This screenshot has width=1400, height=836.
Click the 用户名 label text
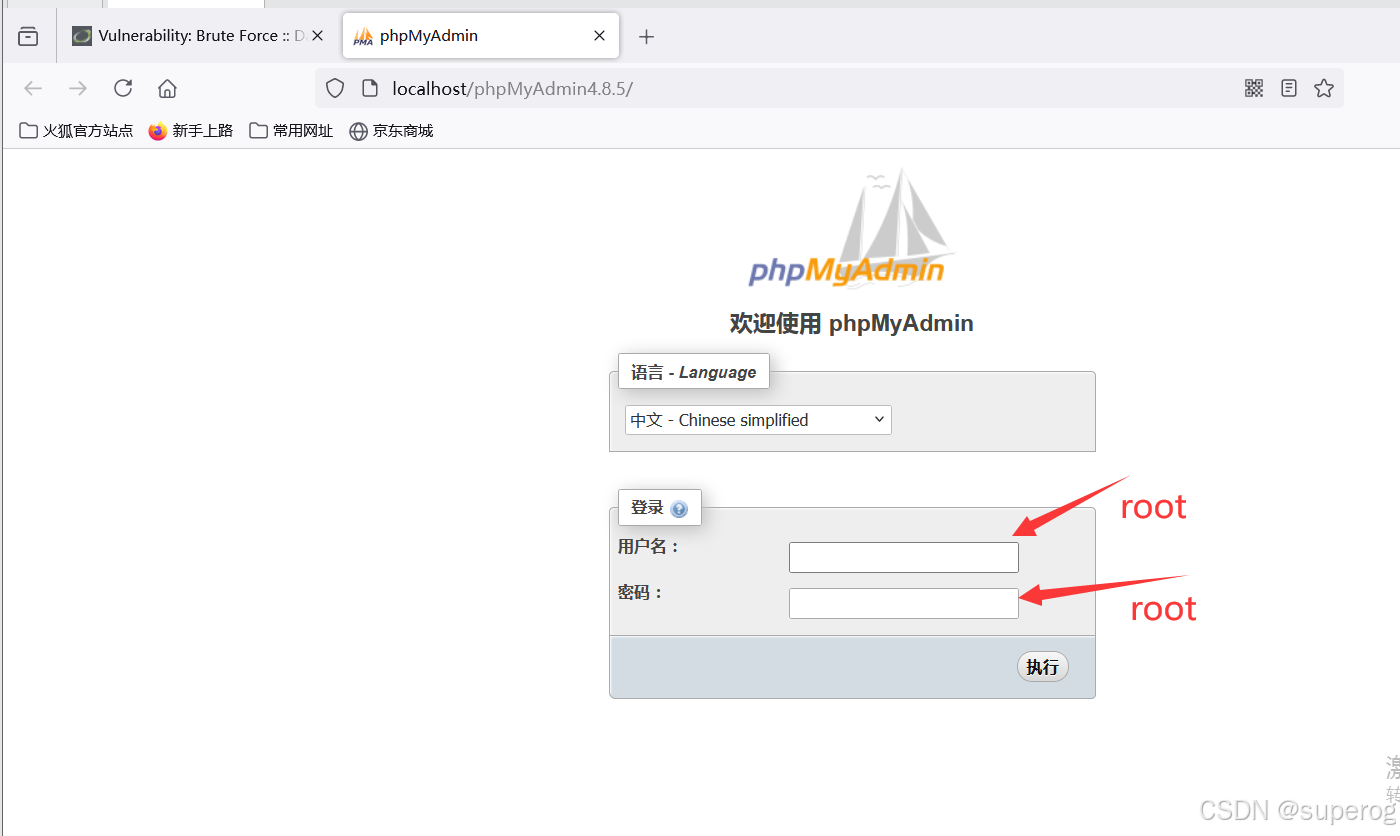[648, 546]
